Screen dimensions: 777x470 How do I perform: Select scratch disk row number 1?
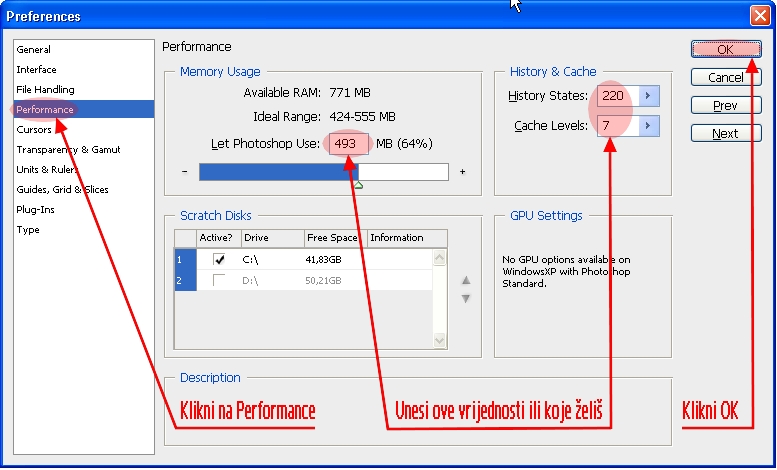click(x=186, y=259)
